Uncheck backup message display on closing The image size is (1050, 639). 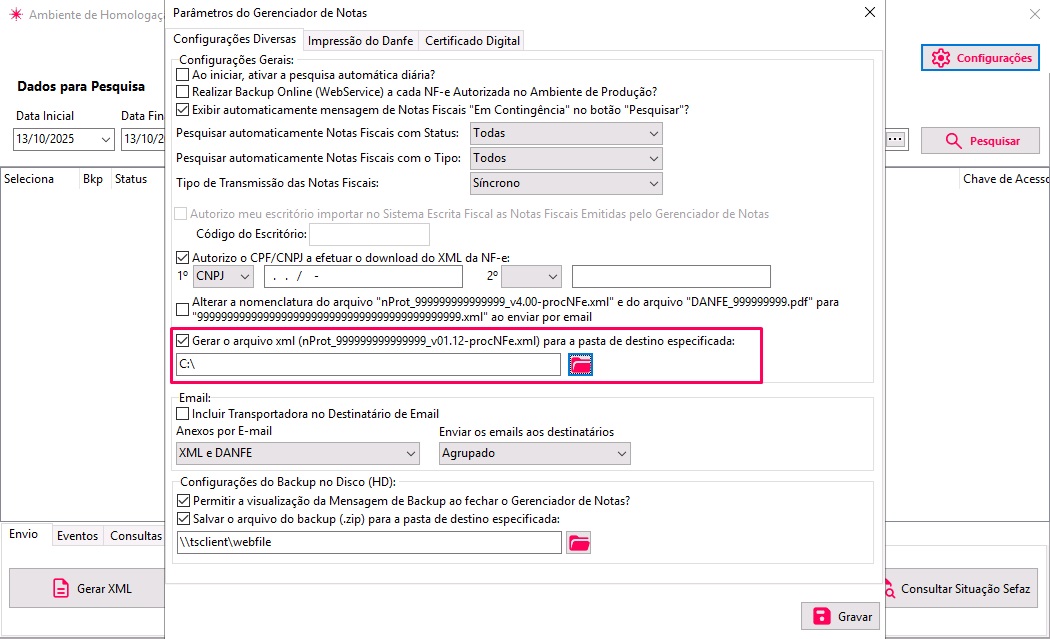click(182, 501)
